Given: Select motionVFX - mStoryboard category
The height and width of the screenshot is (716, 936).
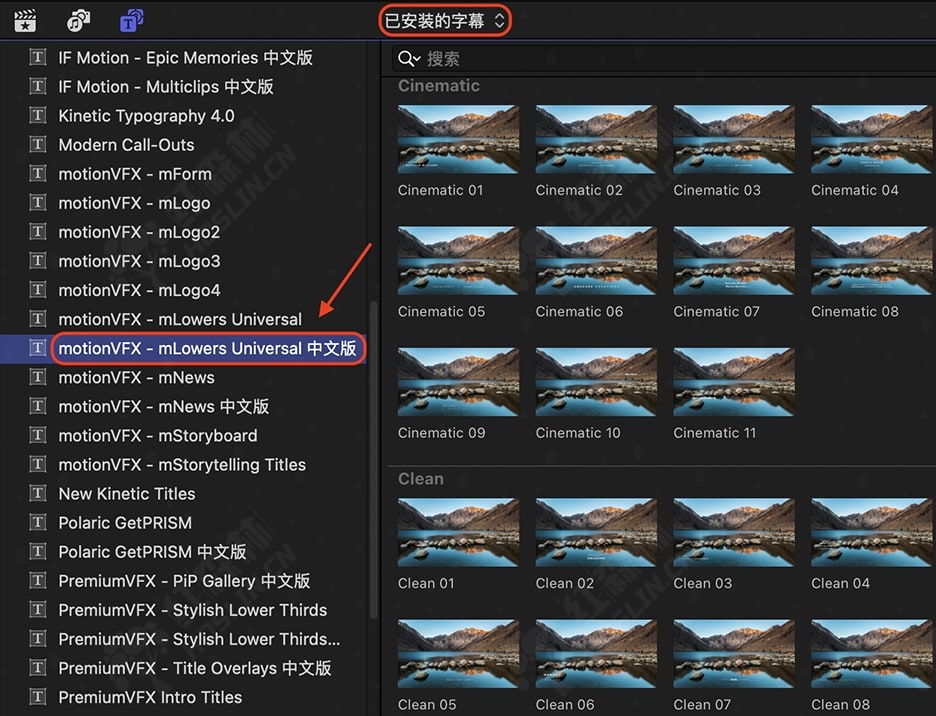Looking at the screenshot, I should [158, 435].
